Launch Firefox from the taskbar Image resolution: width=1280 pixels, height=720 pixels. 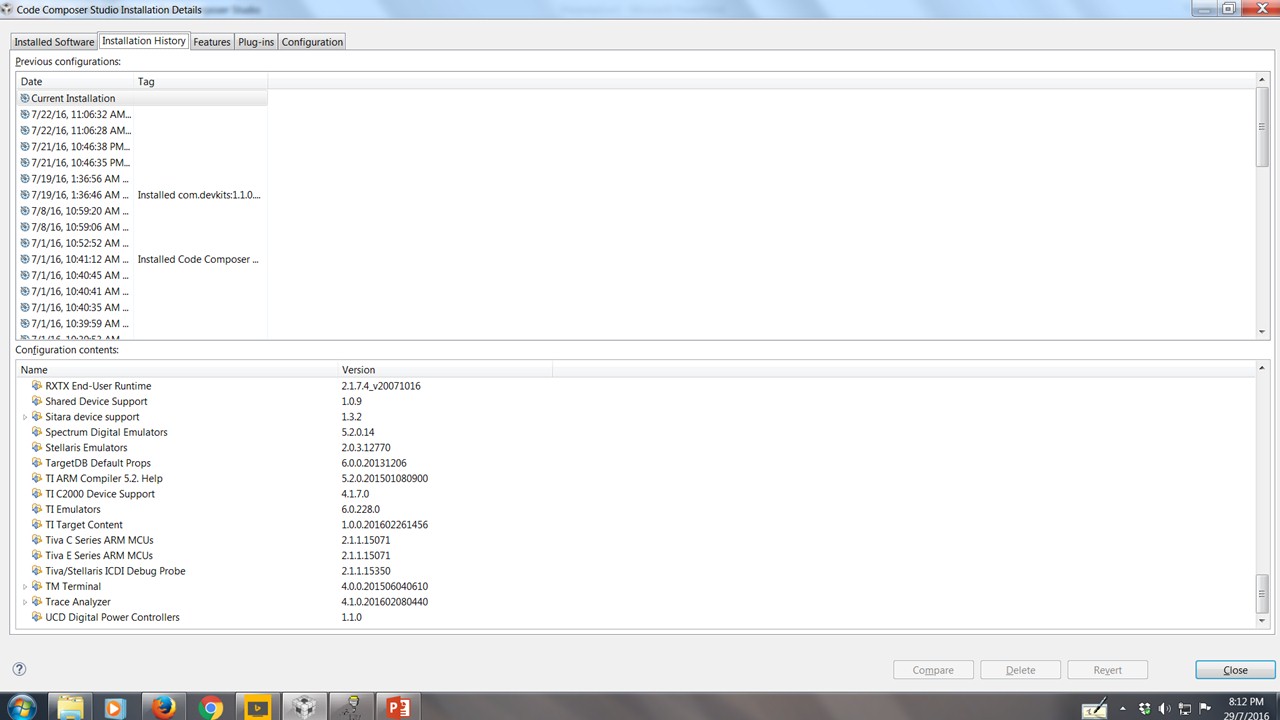click(164, 707)
